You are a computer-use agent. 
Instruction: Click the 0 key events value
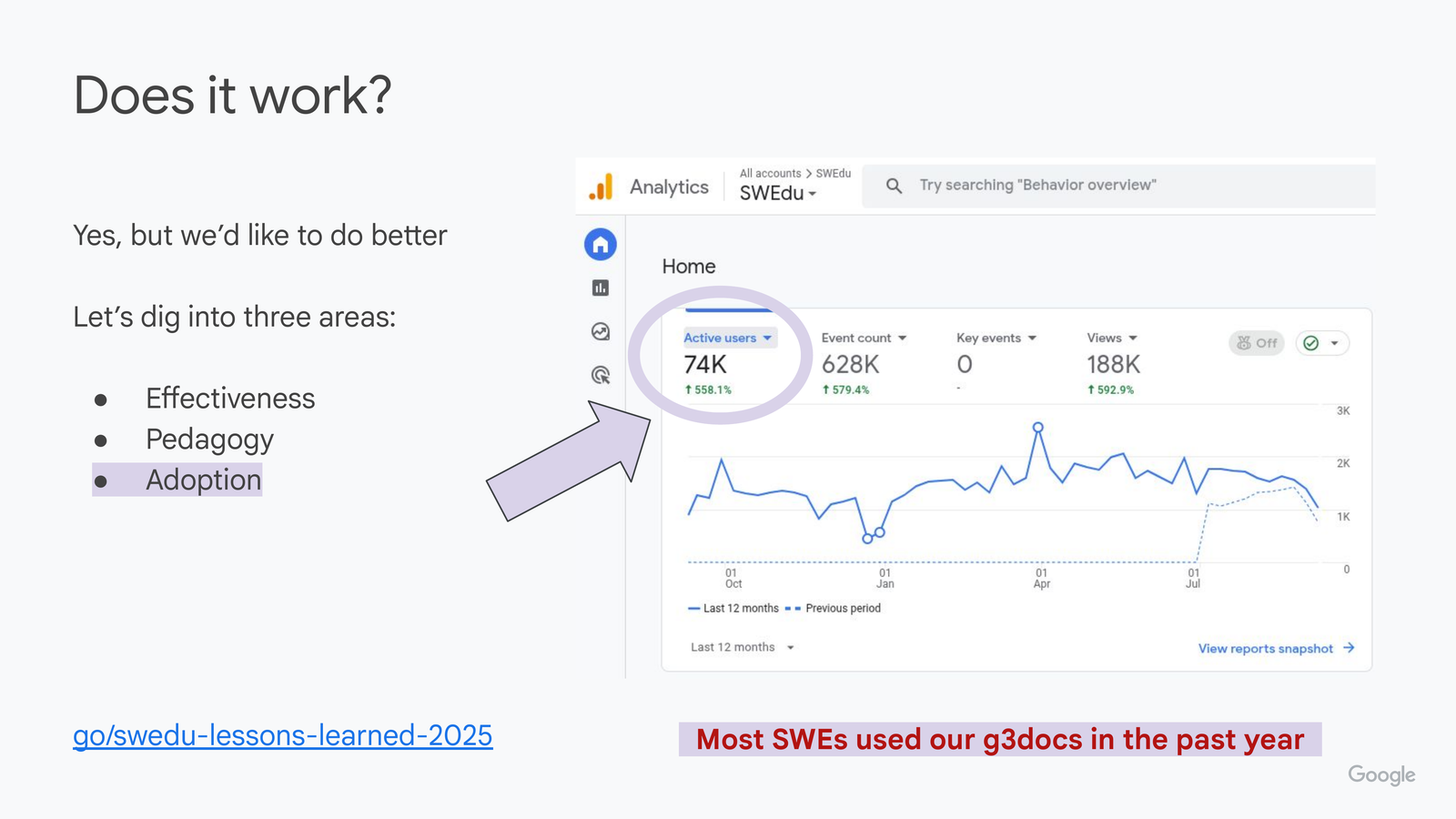pyautogui.click(x=965, y=365)
